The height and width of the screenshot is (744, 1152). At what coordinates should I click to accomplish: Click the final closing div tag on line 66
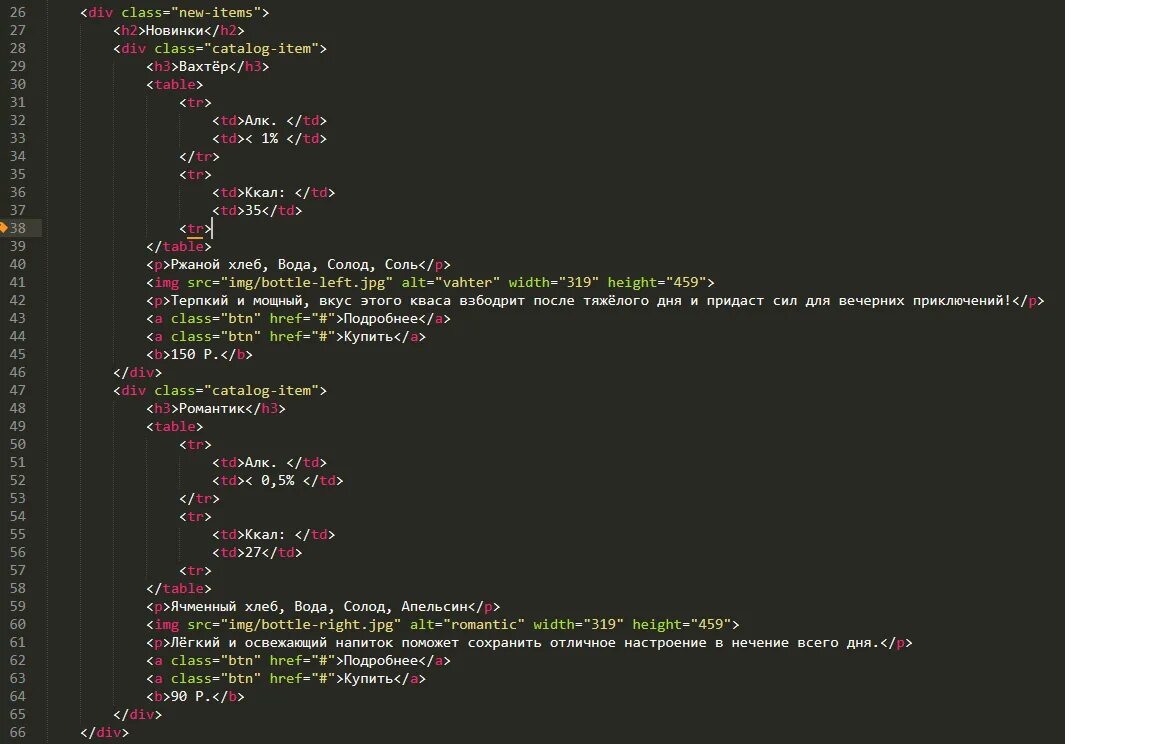coord(104,732)
